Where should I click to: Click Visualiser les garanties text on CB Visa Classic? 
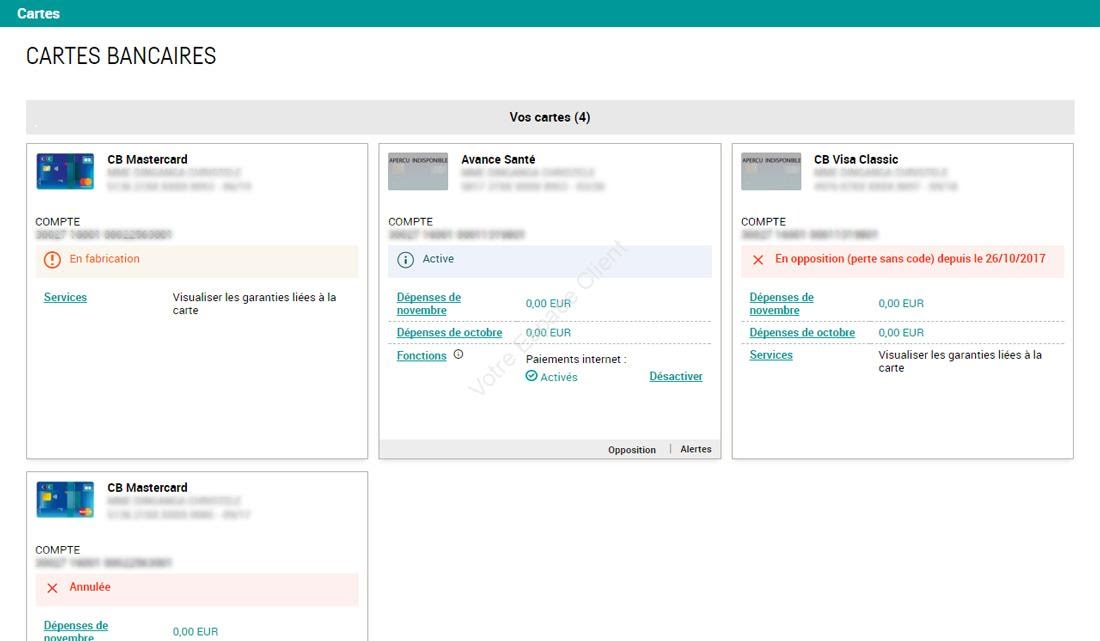960,361
